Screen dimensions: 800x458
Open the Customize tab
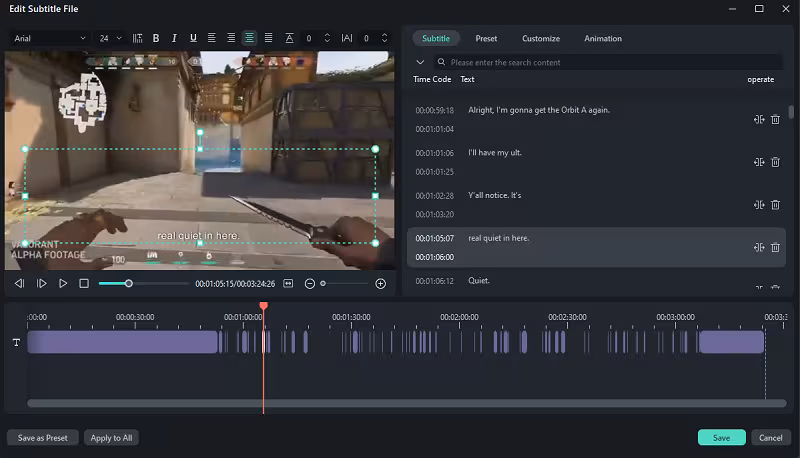click(x=541, y=38)
